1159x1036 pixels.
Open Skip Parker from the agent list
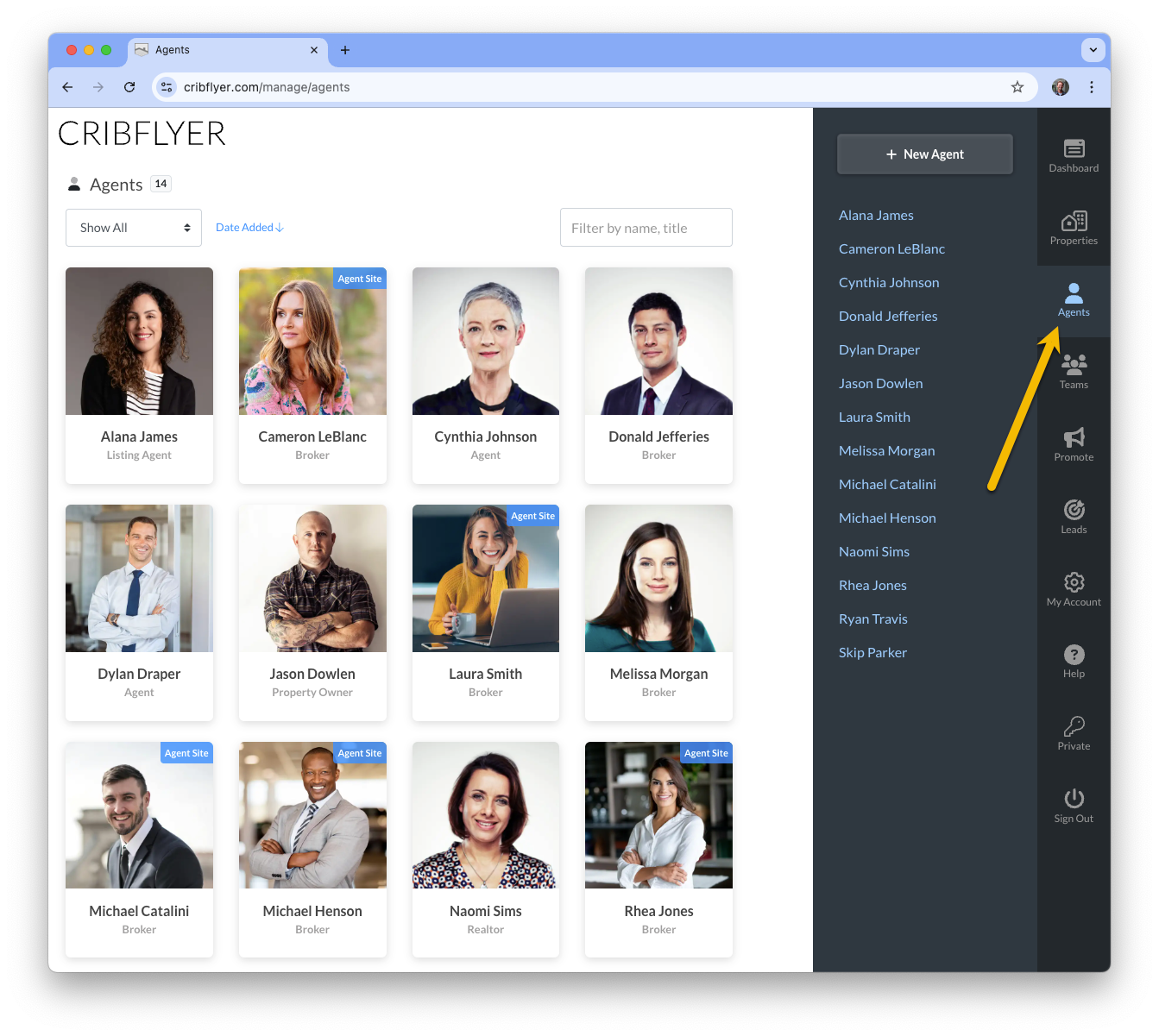[x=872, y=652]
